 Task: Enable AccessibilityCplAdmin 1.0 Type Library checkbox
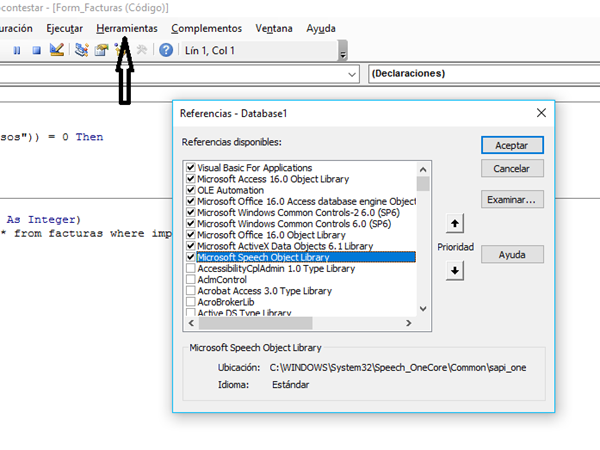click(190, 269)
